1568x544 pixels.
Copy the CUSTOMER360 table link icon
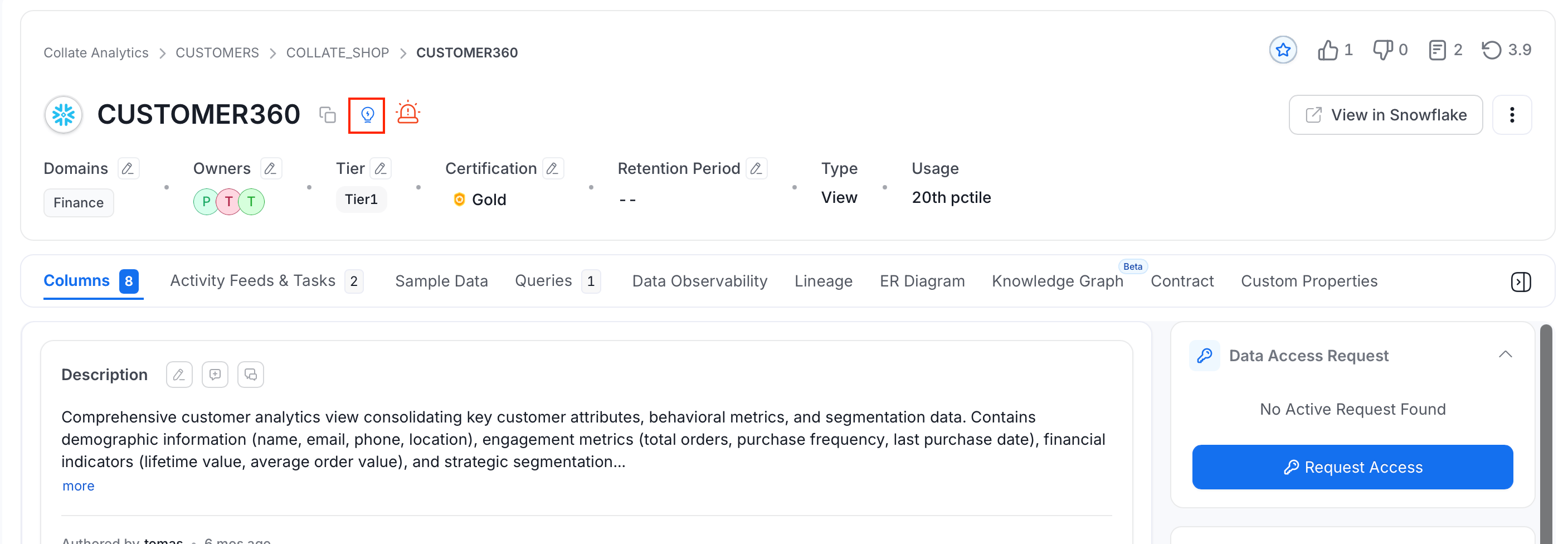(328, 114)
